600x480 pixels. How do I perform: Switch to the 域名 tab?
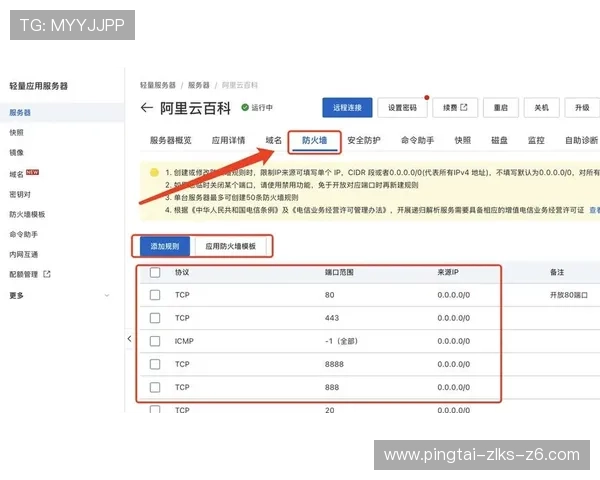coord(274,140)
